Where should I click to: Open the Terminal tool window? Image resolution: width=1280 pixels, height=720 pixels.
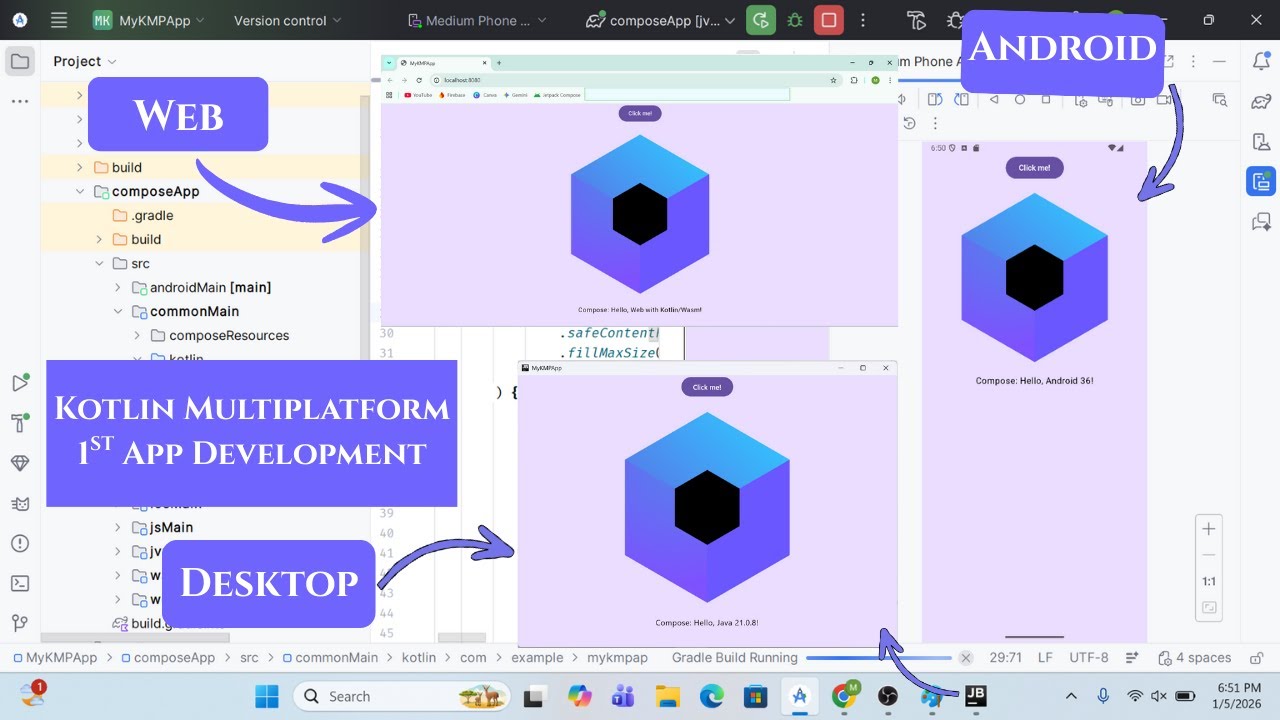20,583
